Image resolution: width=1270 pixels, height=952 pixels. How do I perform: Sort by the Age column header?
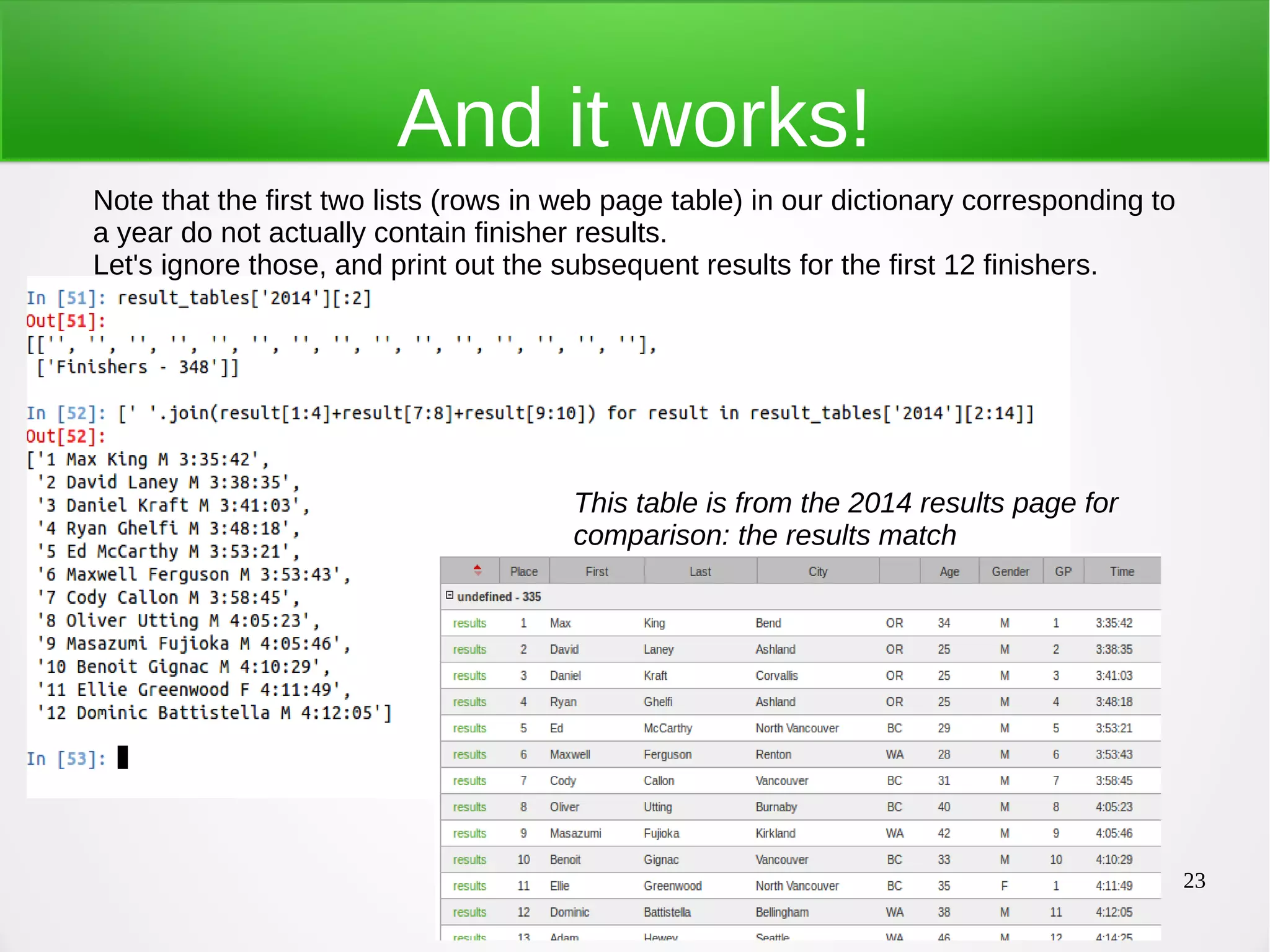point(949,572)
